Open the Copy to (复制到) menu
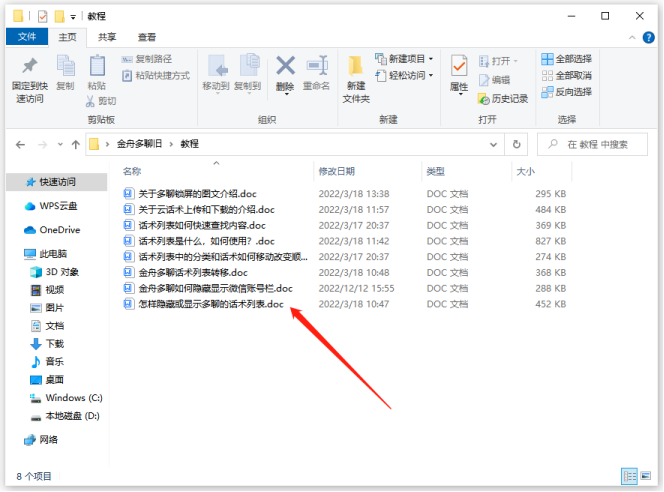 click(248, 73)
